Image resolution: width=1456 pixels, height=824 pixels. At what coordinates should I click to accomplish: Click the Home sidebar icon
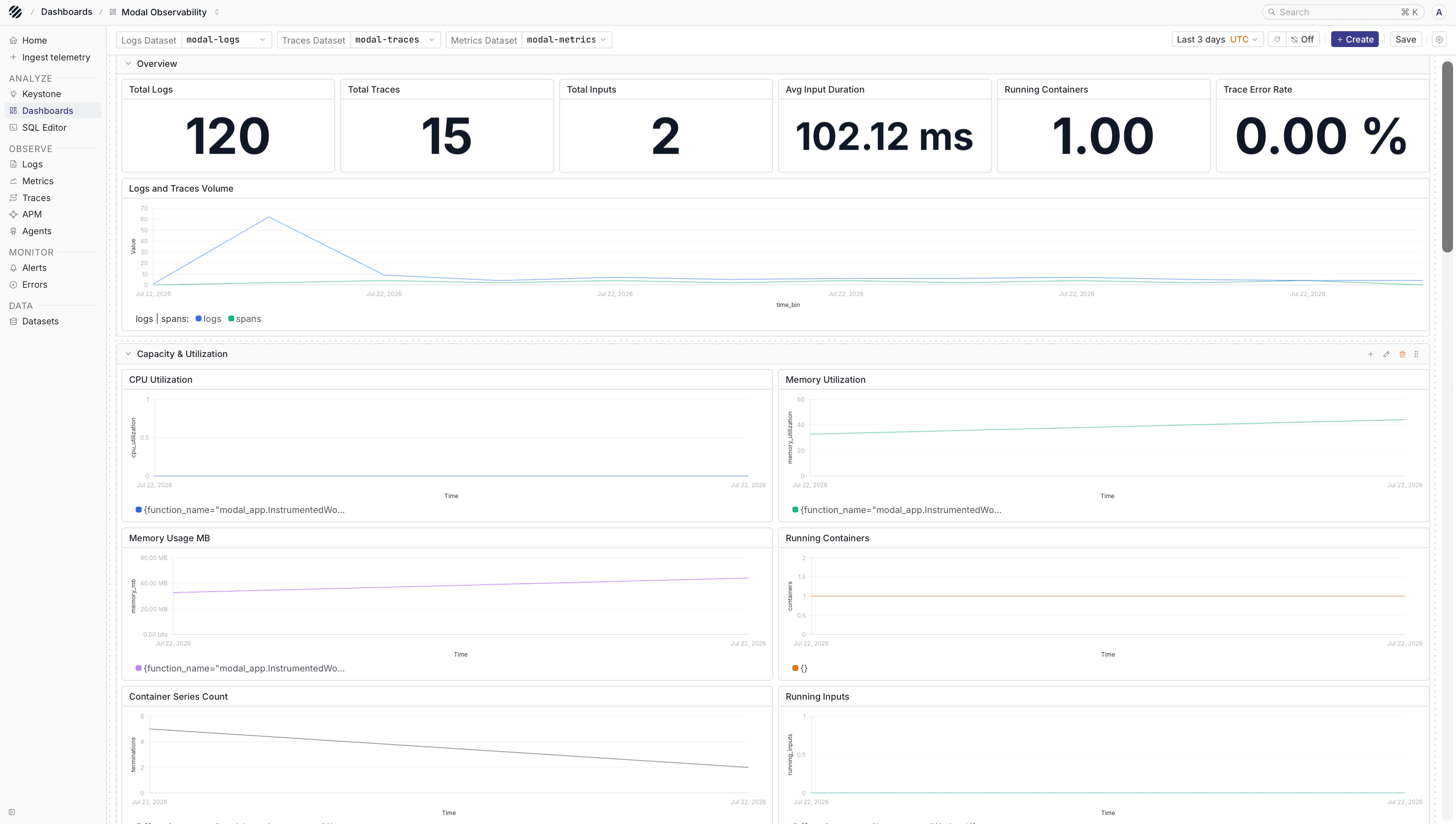(13, 40)
